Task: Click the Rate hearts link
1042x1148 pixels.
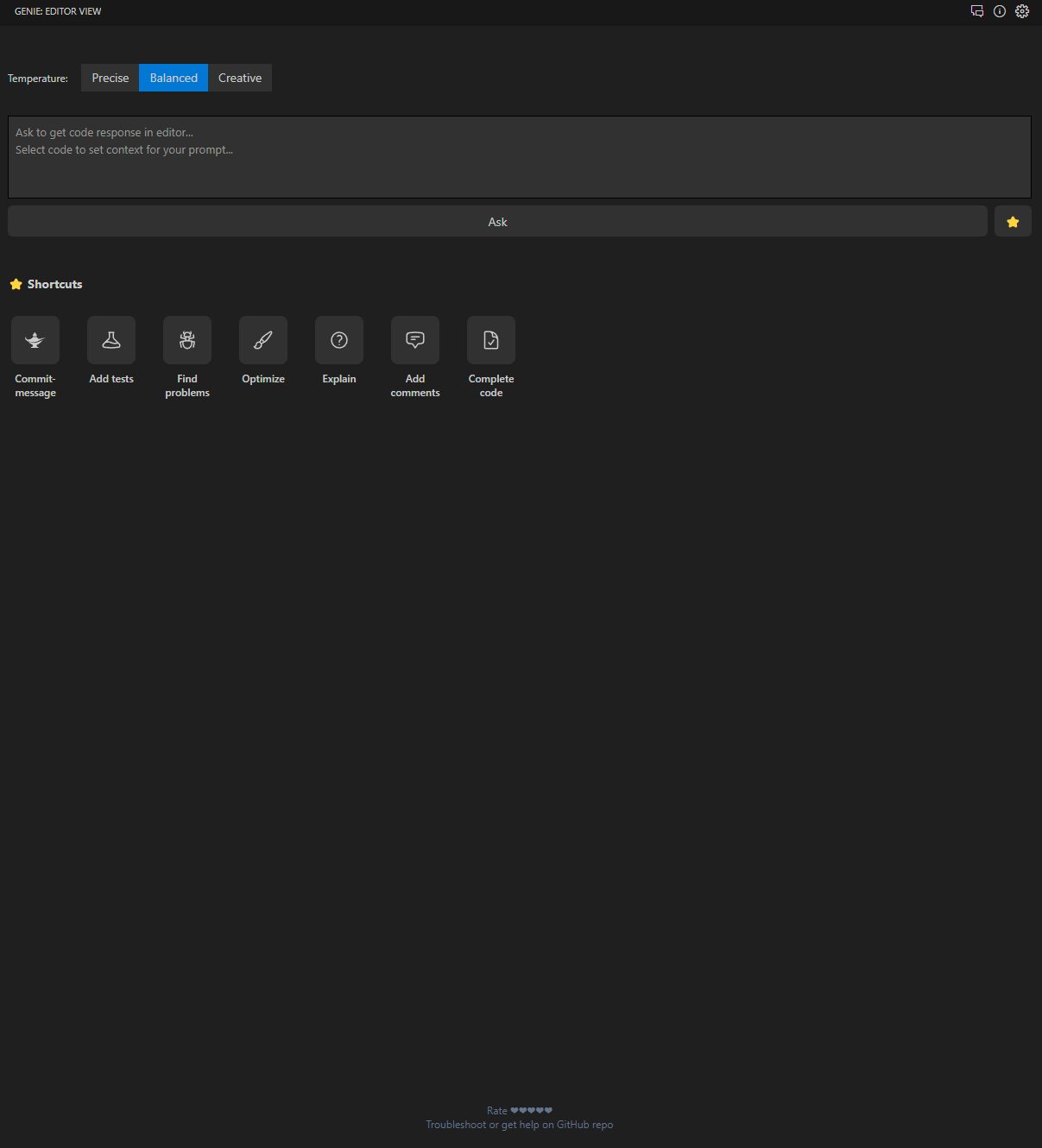Action: click(x=519, y=1111)
